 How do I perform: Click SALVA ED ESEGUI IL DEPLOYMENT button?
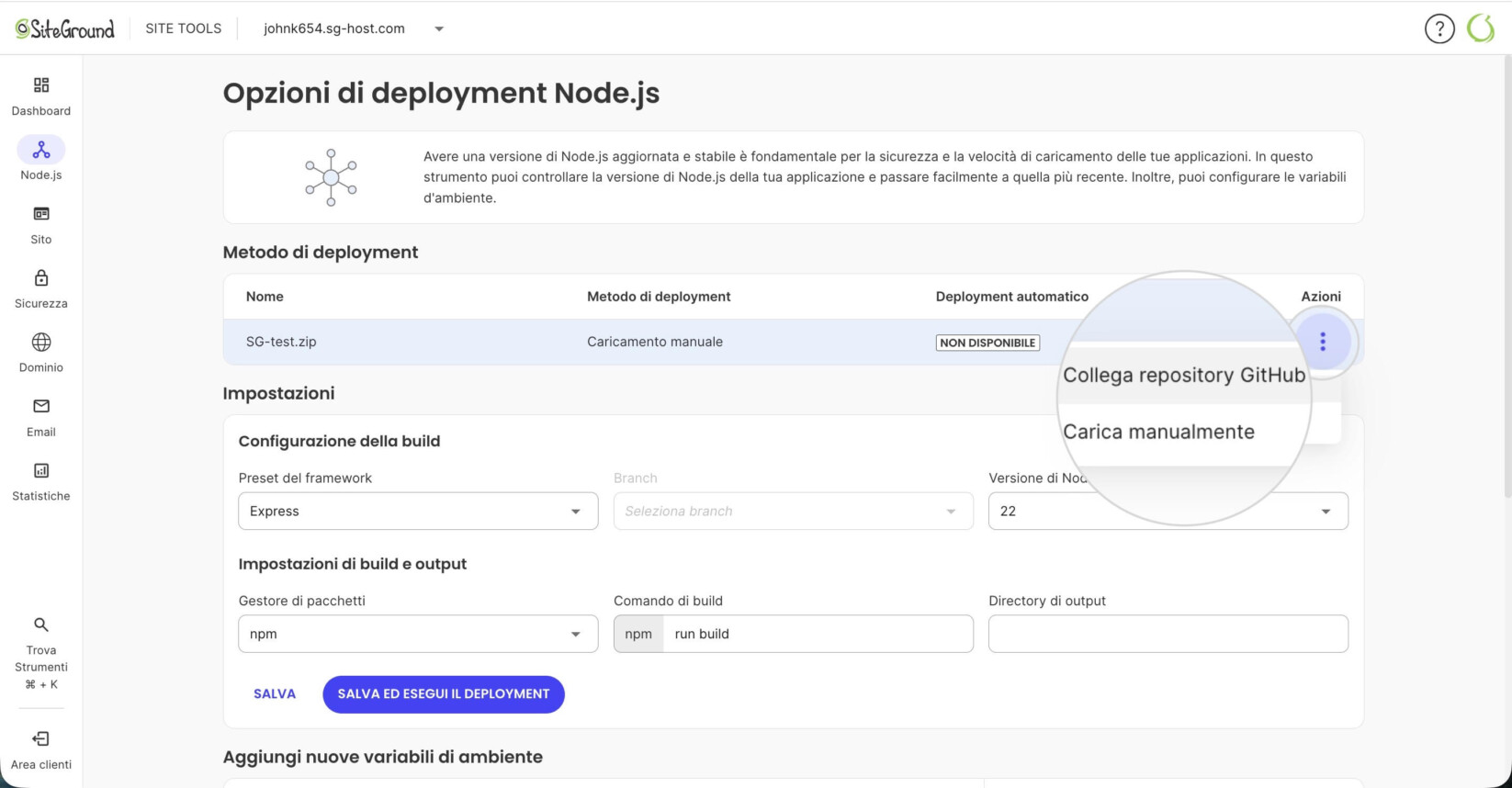coord(444,693)
